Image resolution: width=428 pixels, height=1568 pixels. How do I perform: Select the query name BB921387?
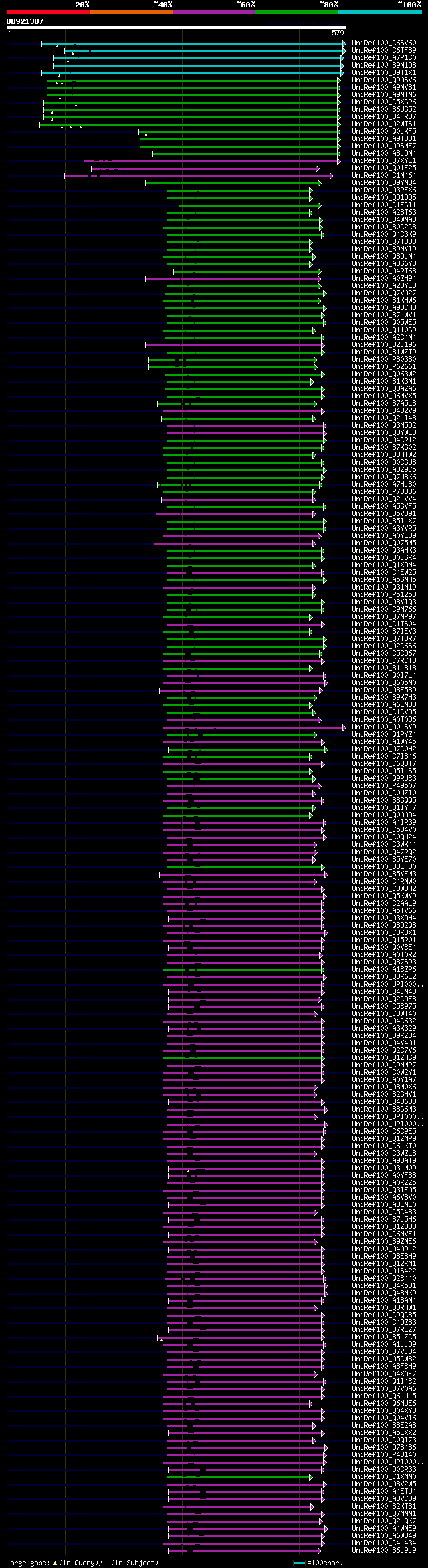(25, 21)
